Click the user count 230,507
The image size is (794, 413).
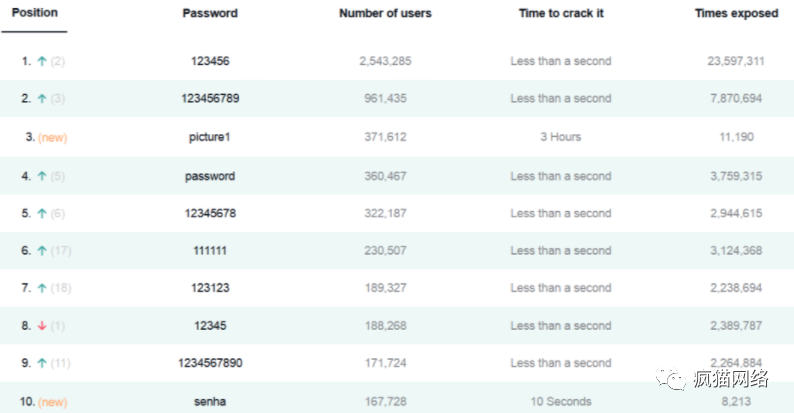[385, 251]
